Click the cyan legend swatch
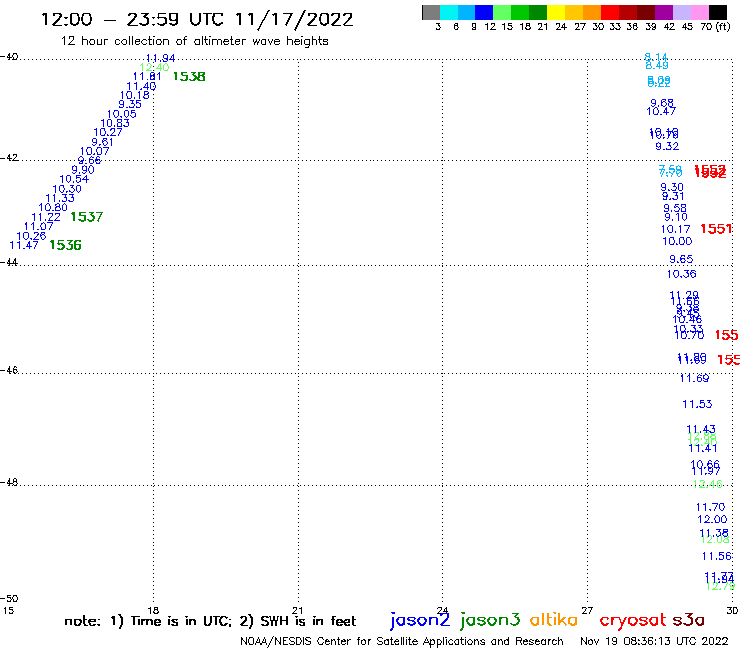740x650 pixels. pos(449,12)
